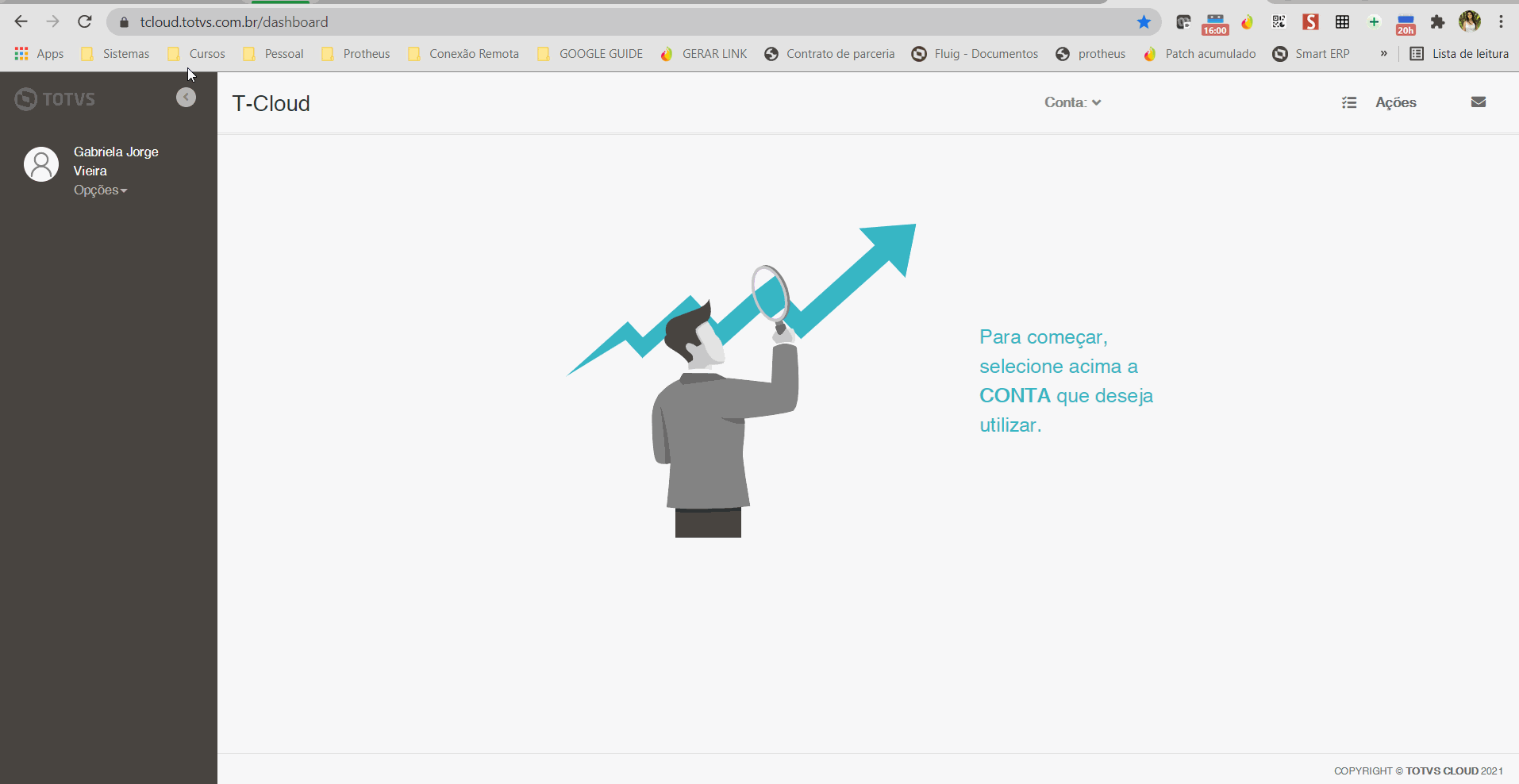
Task: Click the T-Cloud page title
Action: (271, 104)
